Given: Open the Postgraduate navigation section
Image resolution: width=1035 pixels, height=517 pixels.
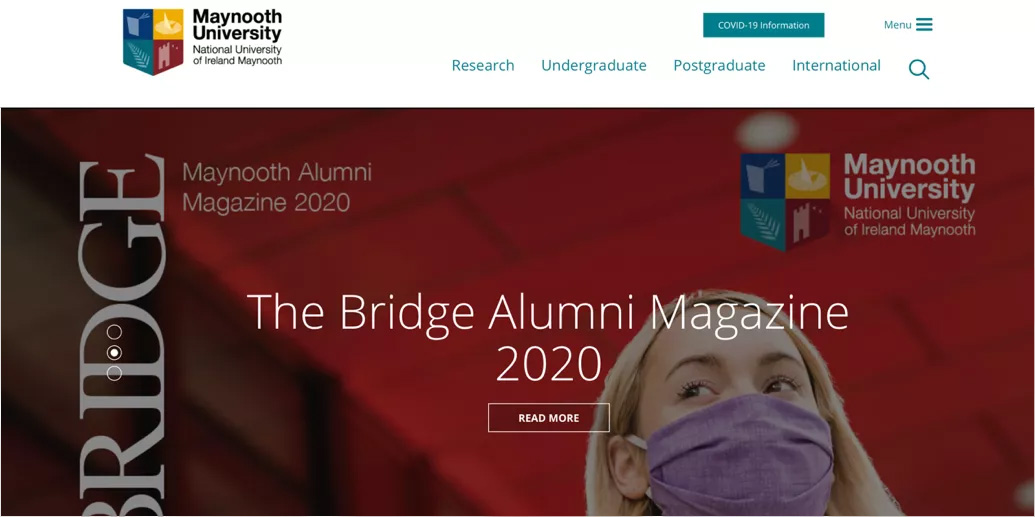Looking at the screenshot, I should point(719,66).
